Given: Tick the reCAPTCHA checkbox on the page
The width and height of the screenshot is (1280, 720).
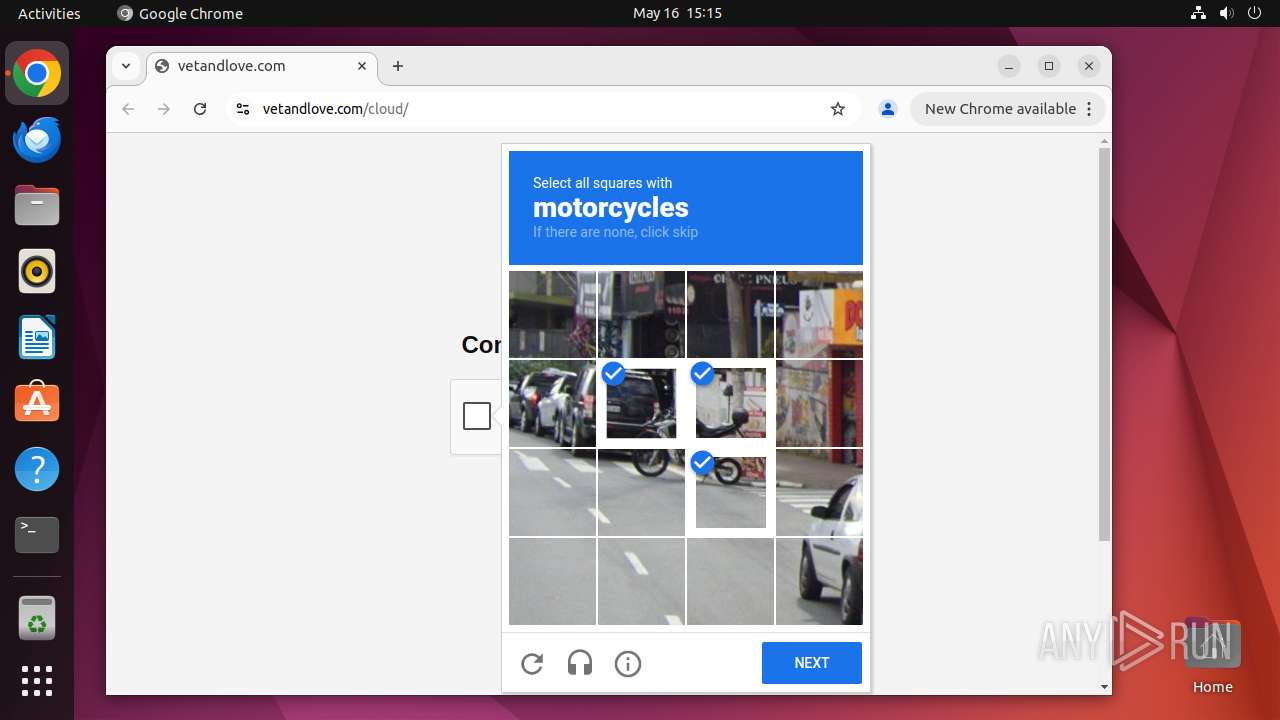Looking at the screenshot, I should (477, 416).
